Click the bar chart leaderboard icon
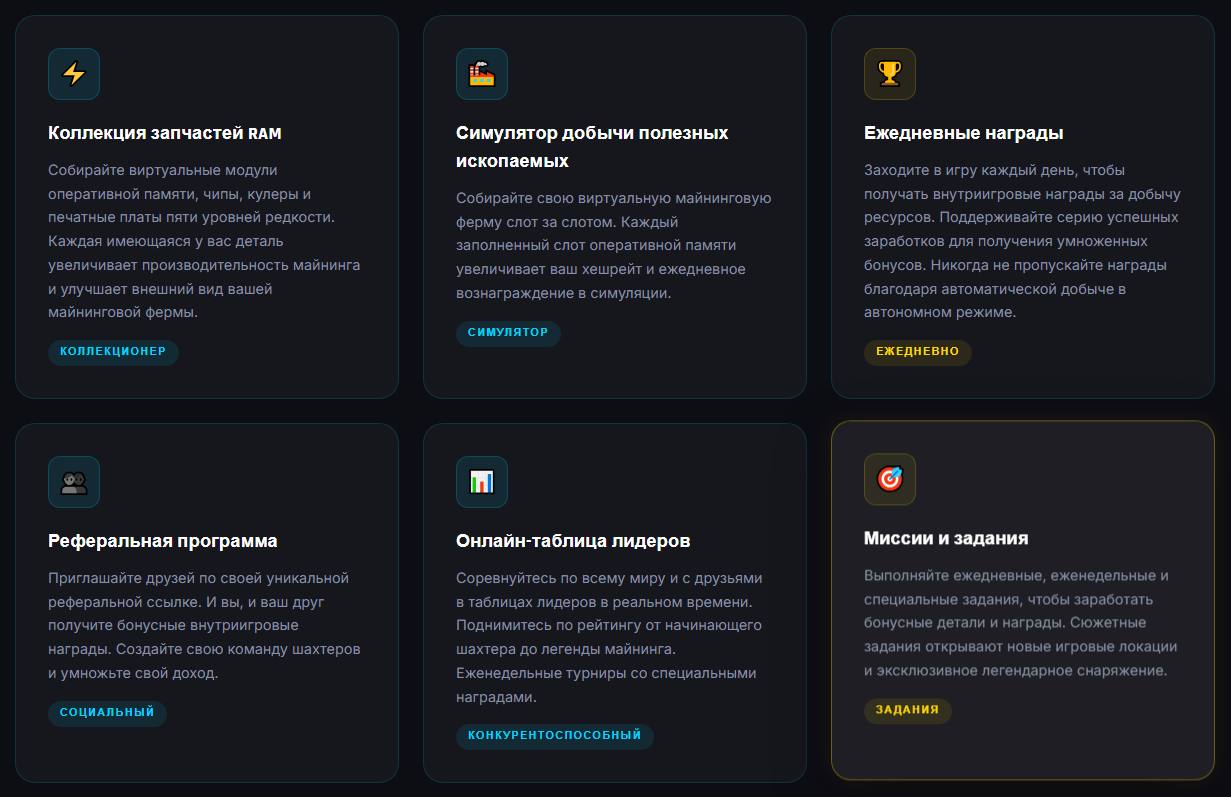This screenshot has width=1231, height=797. tap(482, 482)
